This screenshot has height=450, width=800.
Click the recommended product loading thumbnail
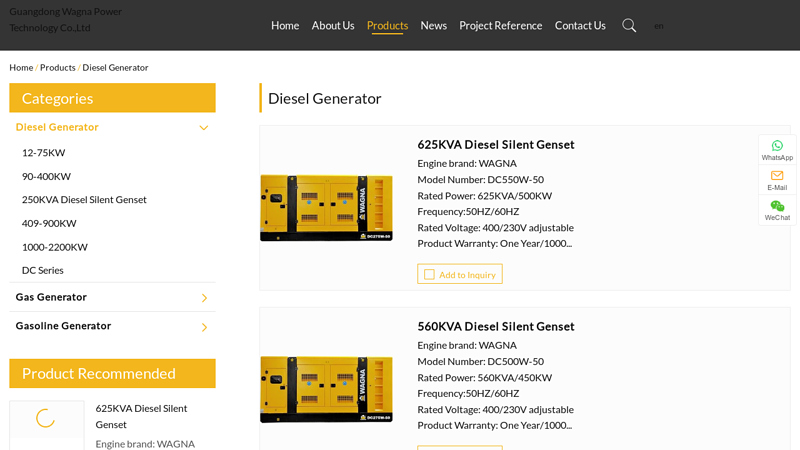tap(46, 419)
